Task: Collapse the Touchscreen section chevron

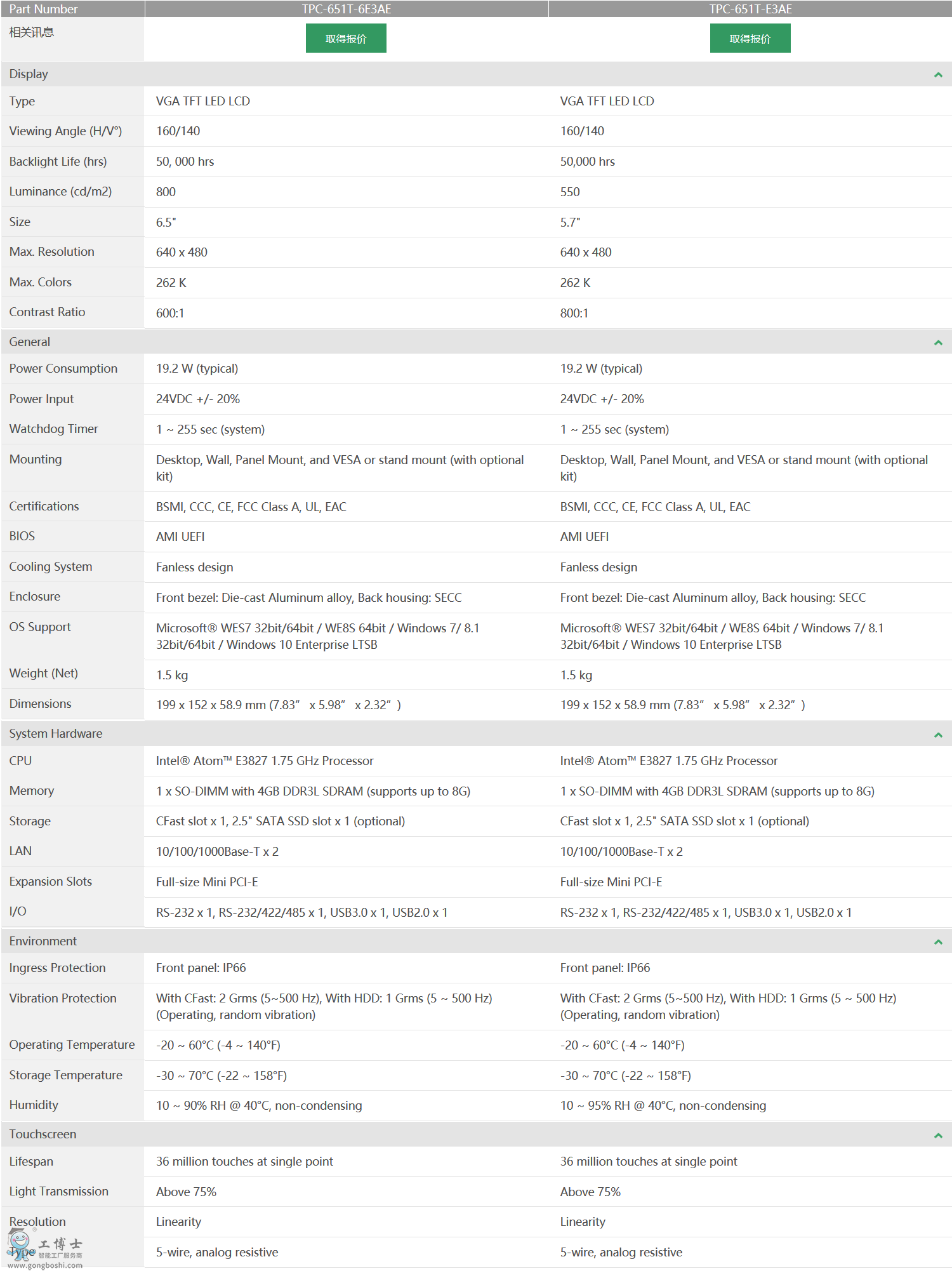Action: coord(937,1135)
